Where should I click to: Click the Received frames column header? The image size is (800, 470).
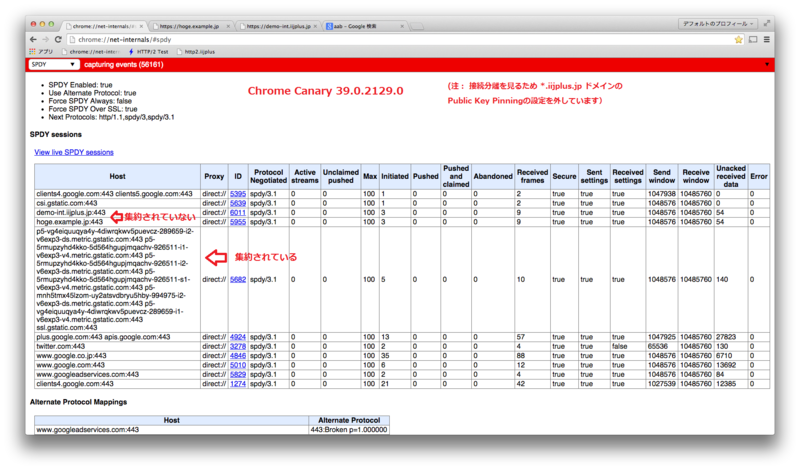coord(532,177)
